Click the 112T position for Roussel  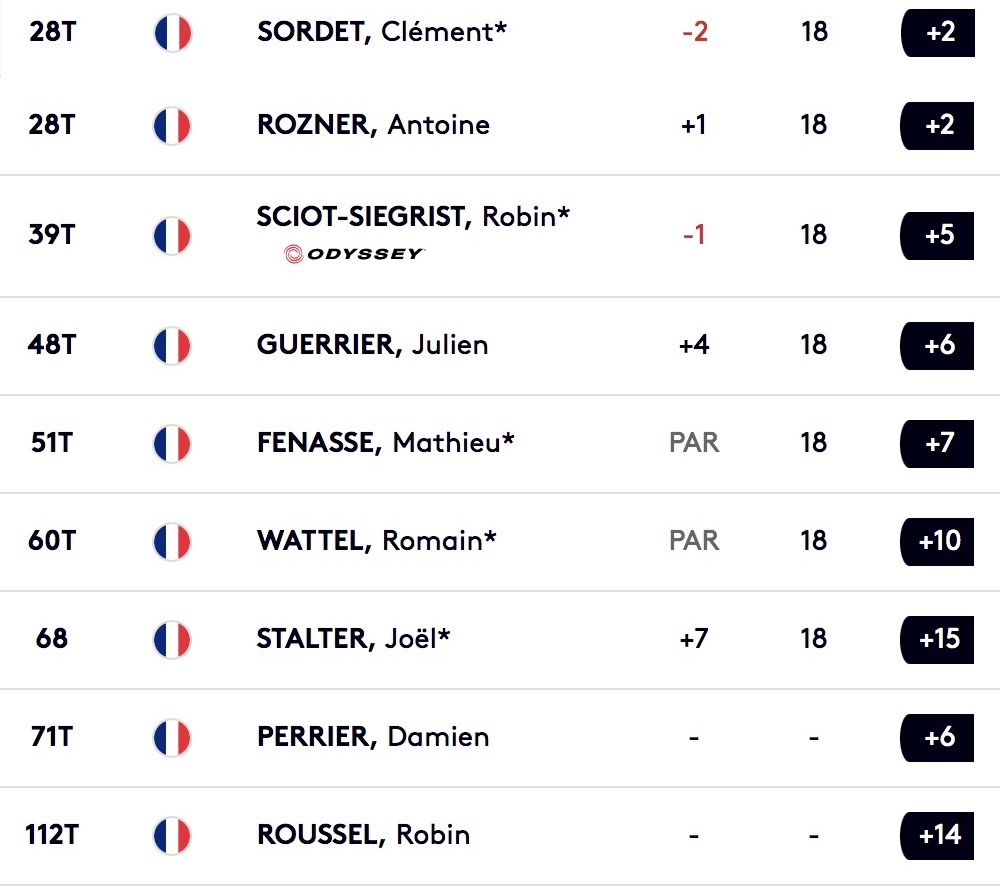(x=52, y=835)
